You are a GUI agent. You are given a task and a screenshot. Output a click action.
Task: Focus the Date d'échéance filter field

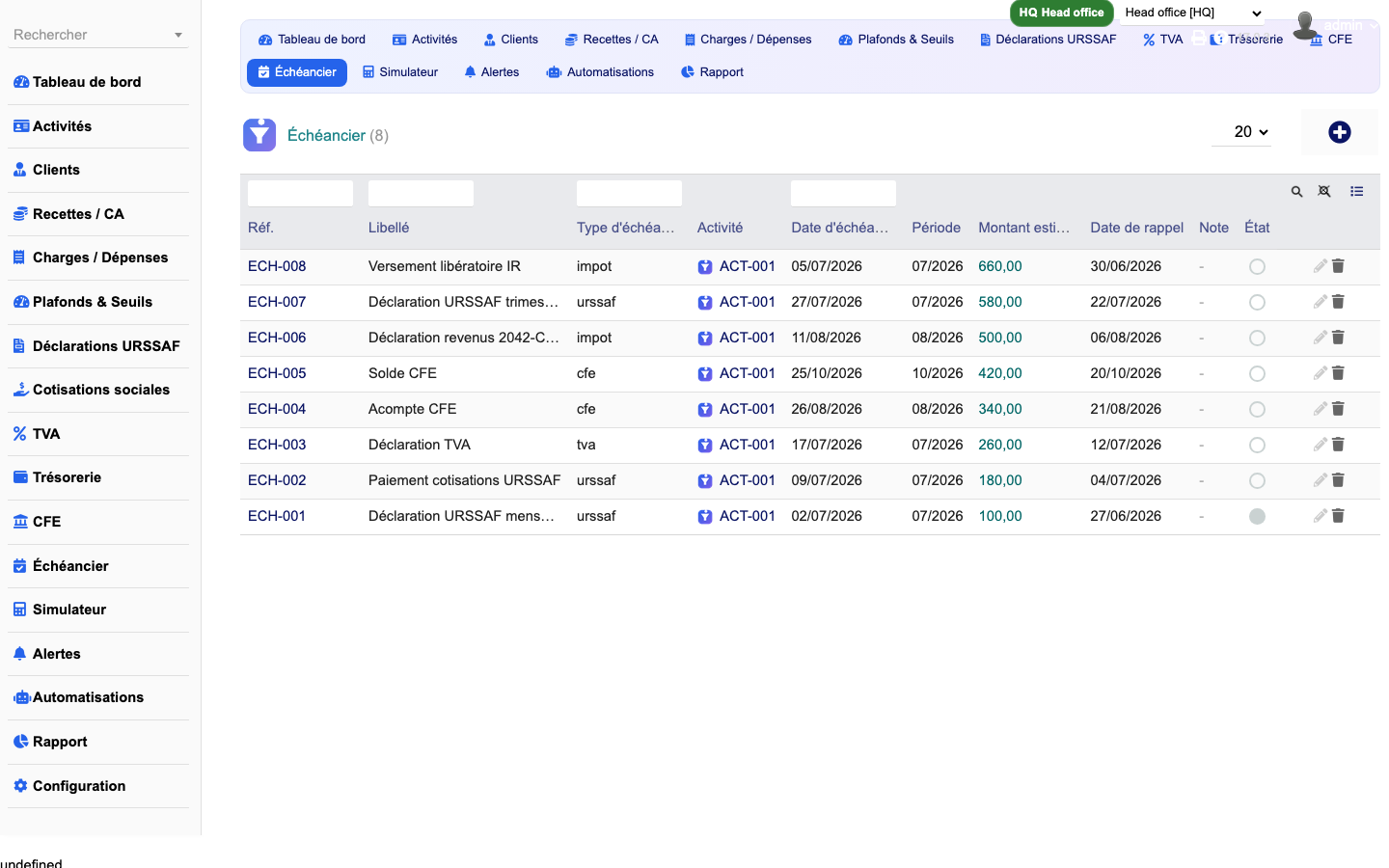[843, 193]
